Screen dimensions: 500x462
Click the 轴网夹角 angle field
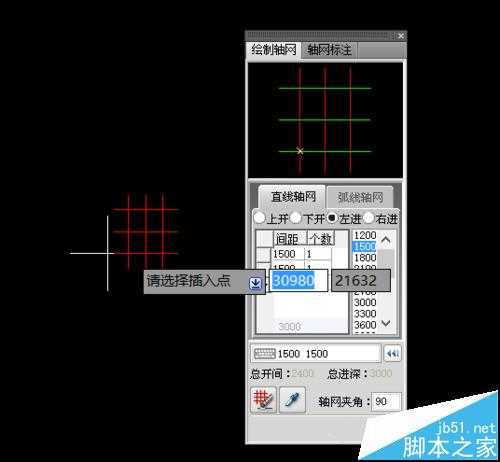(386, 402)
